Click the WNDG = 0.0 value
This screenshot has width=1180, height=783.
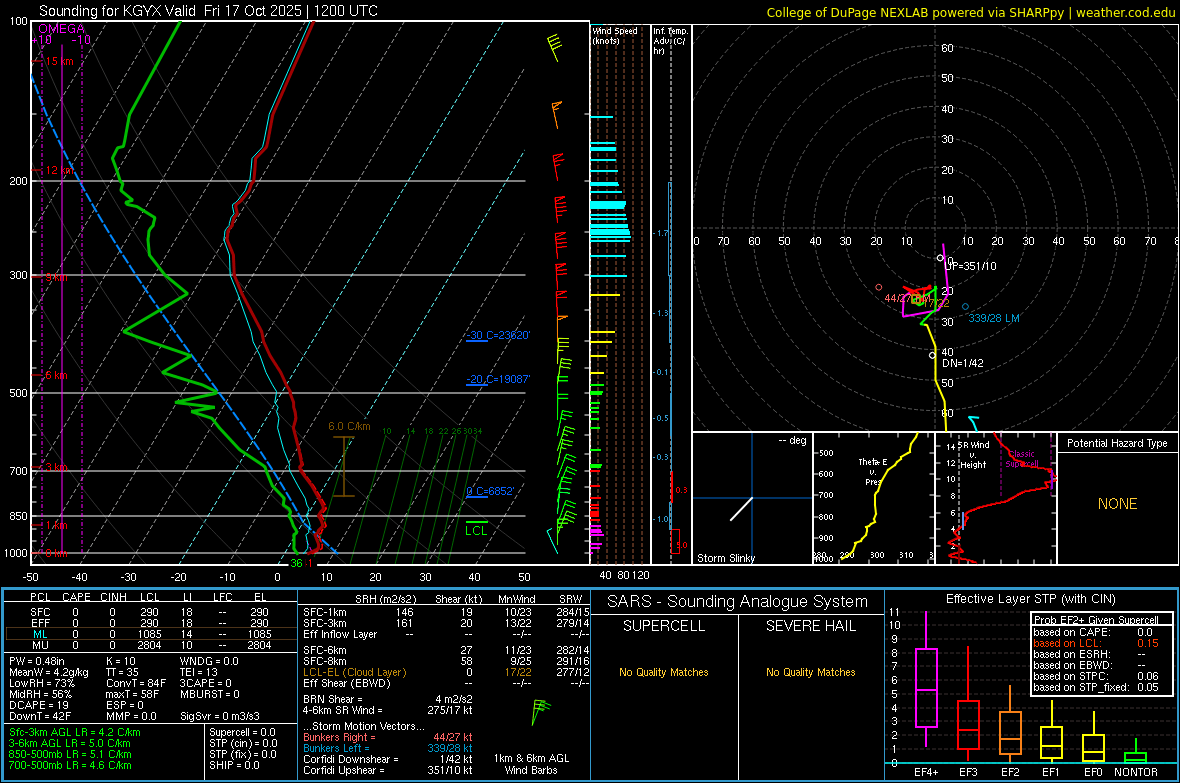click(x=209, y=661)
